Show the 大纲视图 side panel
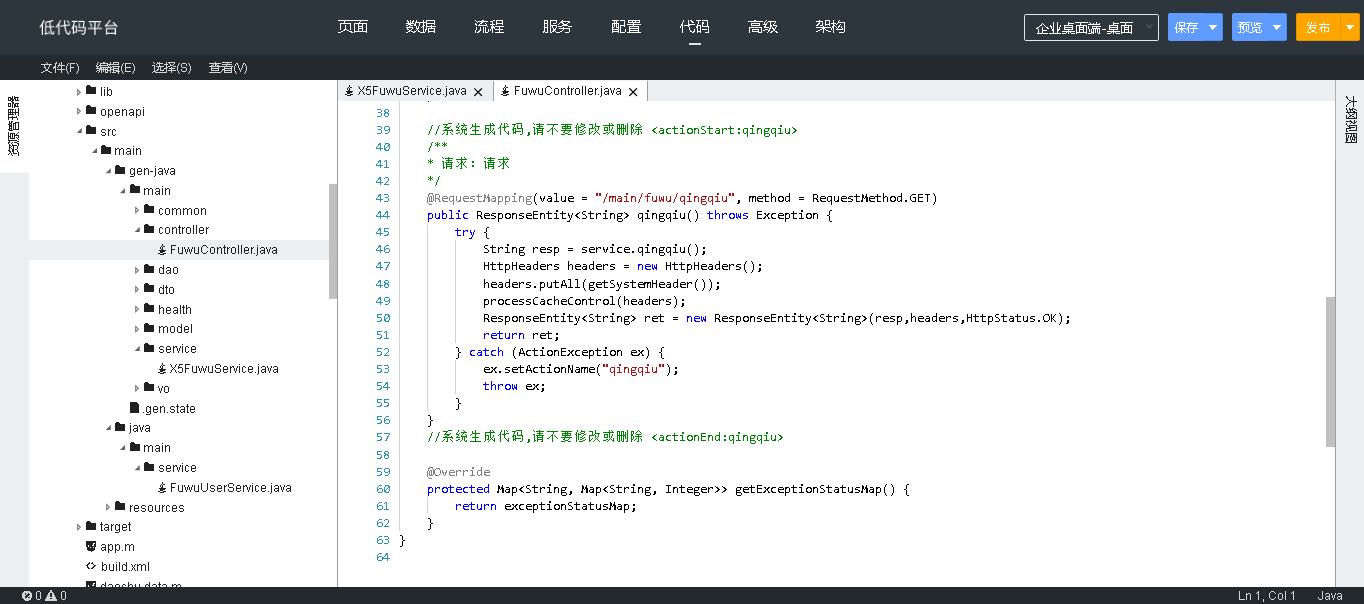 1350,120
